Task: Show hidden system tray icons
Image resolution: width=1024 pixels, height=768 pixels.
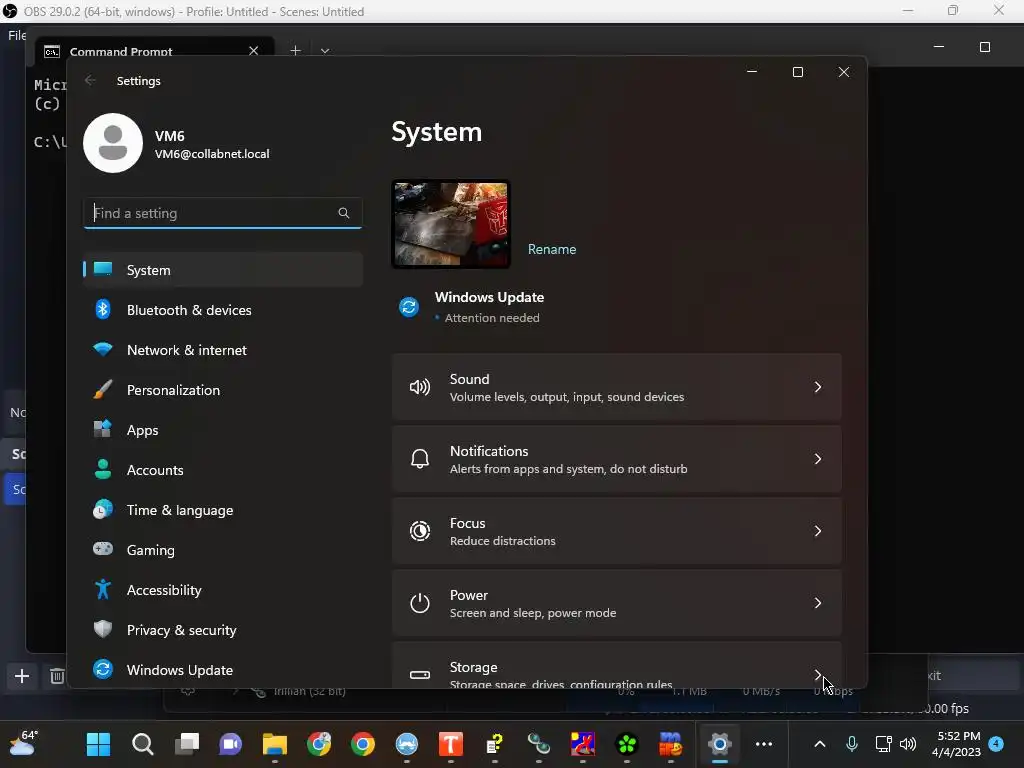Action: point(820,744)
